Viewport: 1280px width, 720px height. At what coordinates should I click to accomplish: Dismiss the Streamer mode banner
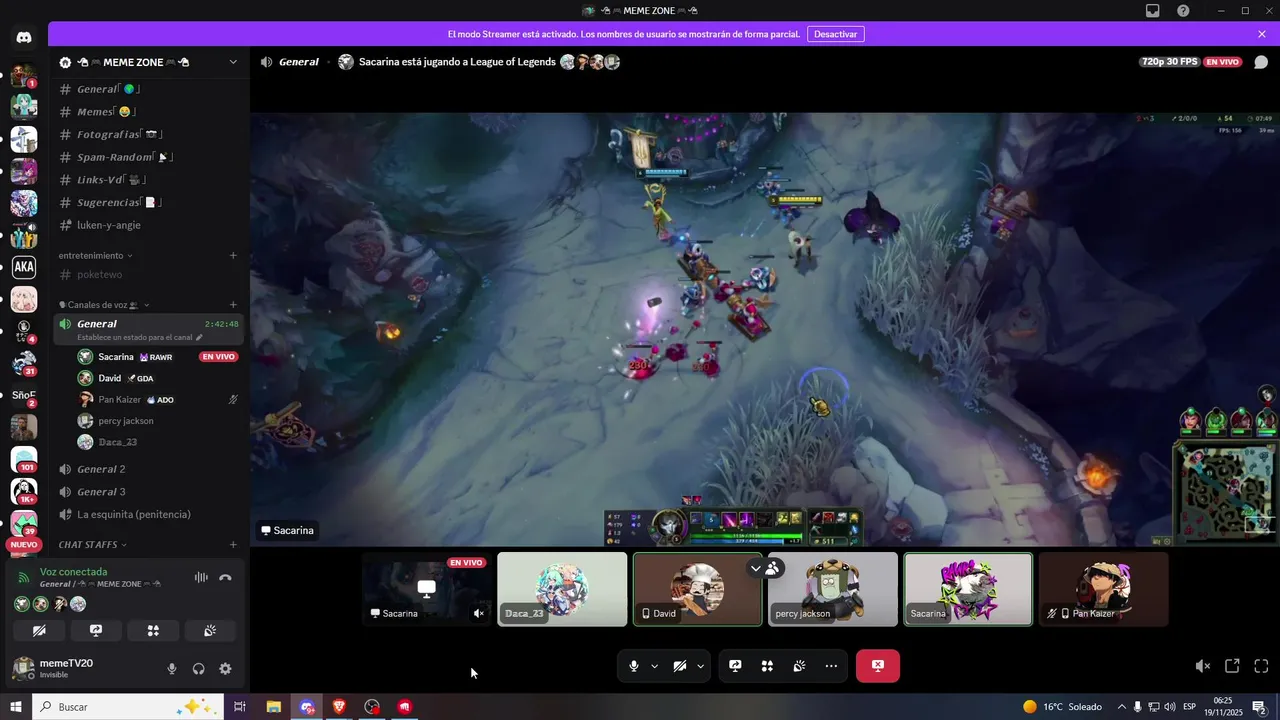click(x=1262, y=34)
